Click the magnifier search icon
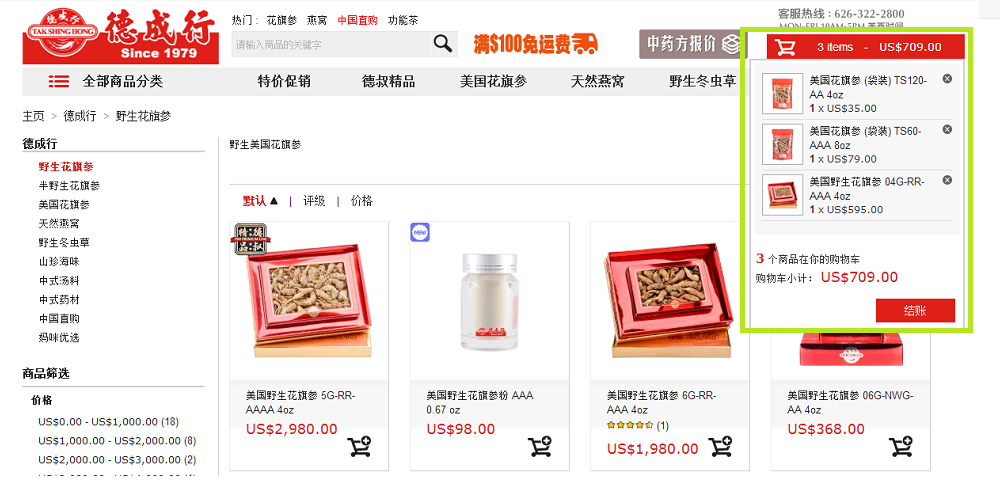The height and width of the screenshot is (494, 1000). tap(443, 43)
